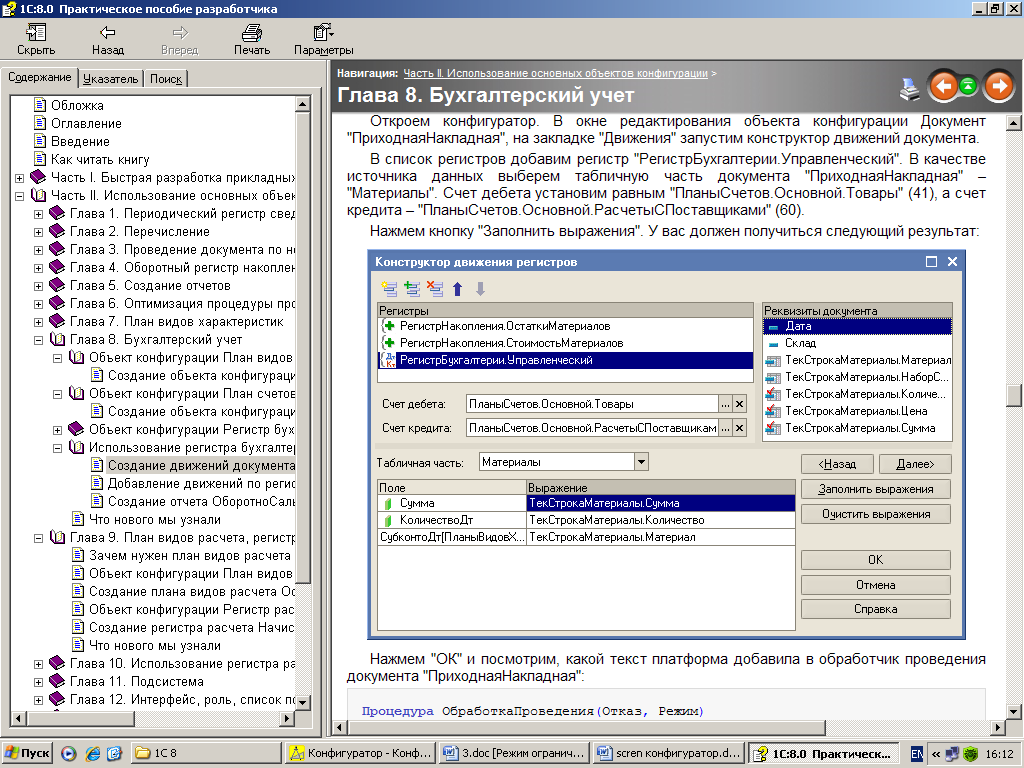The image size is (1024, 768).
Task: Click the Скрыть toolbar icon
Action: [36, 39]
